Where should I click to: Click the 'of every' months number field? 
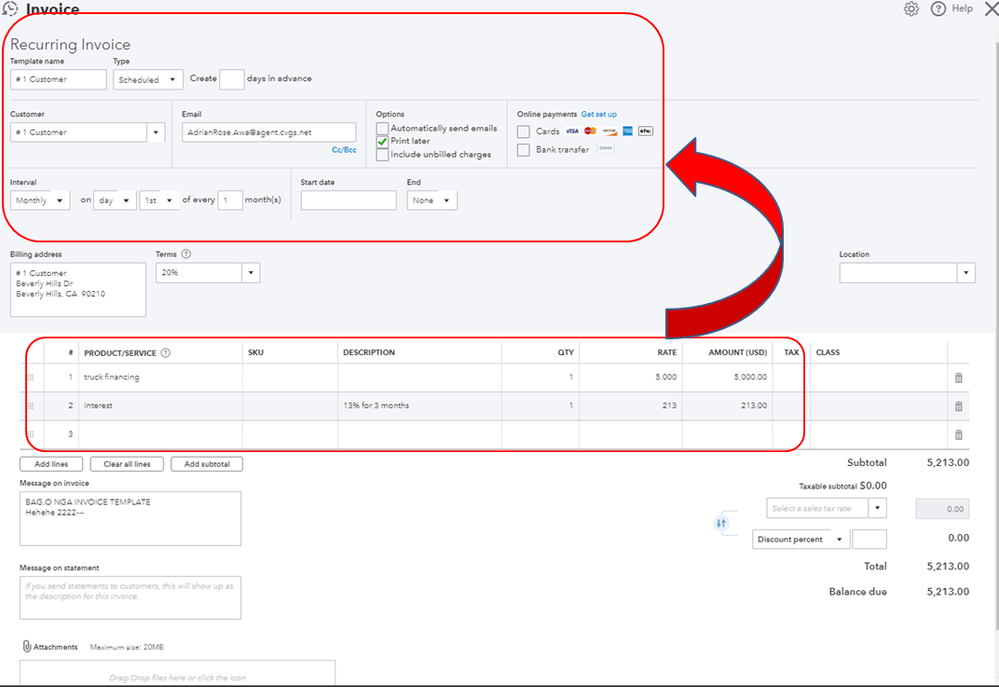(x=230, y=200)
